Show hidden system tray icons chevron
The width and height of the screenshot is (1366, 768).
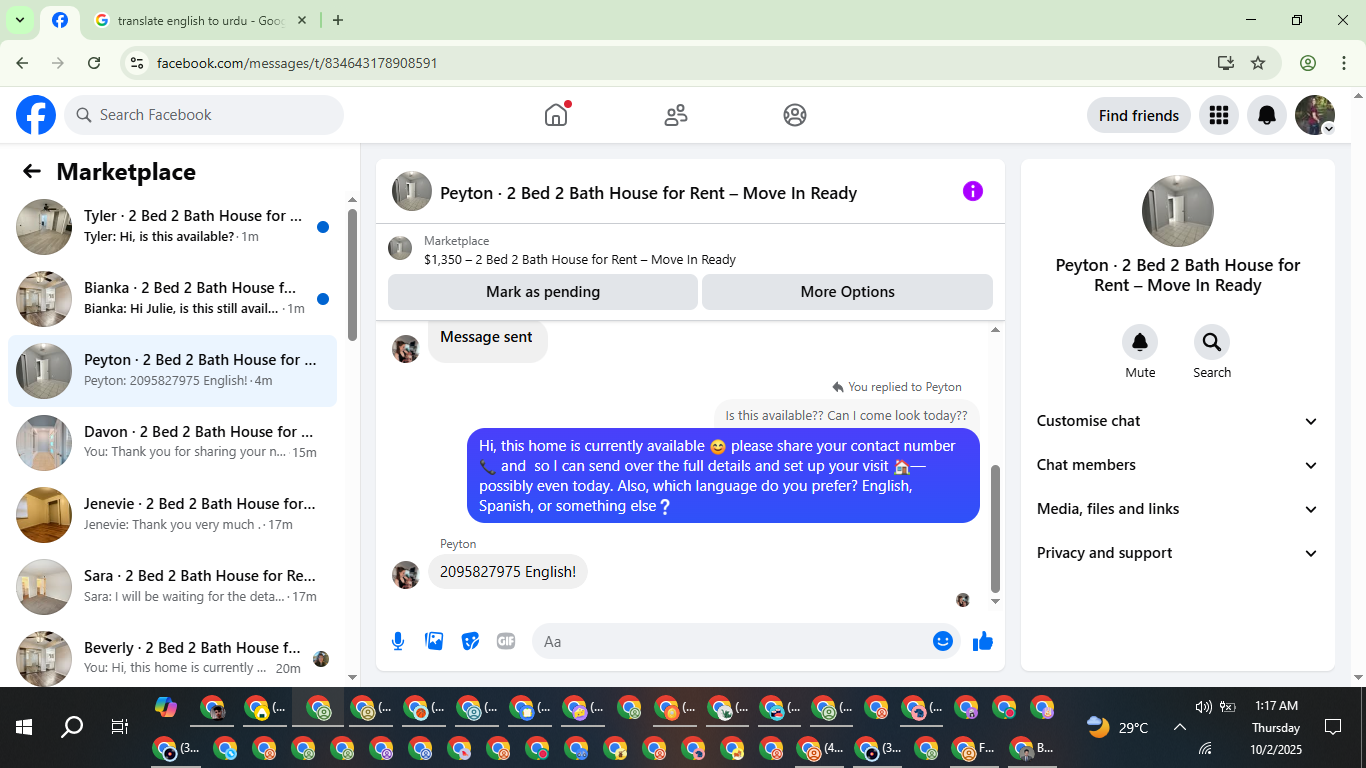(1179, 728)
